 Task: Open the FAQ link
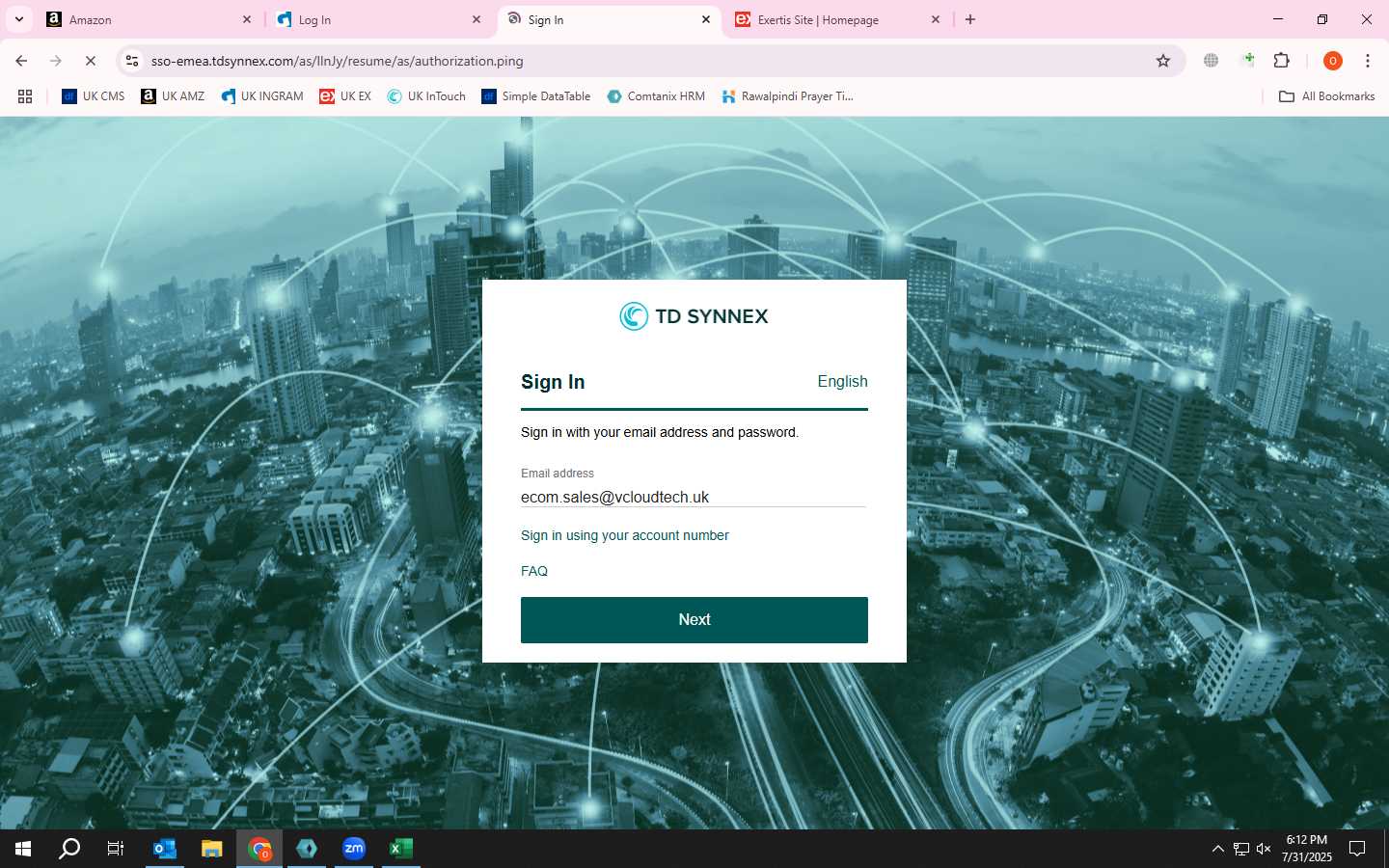point(534,571)
